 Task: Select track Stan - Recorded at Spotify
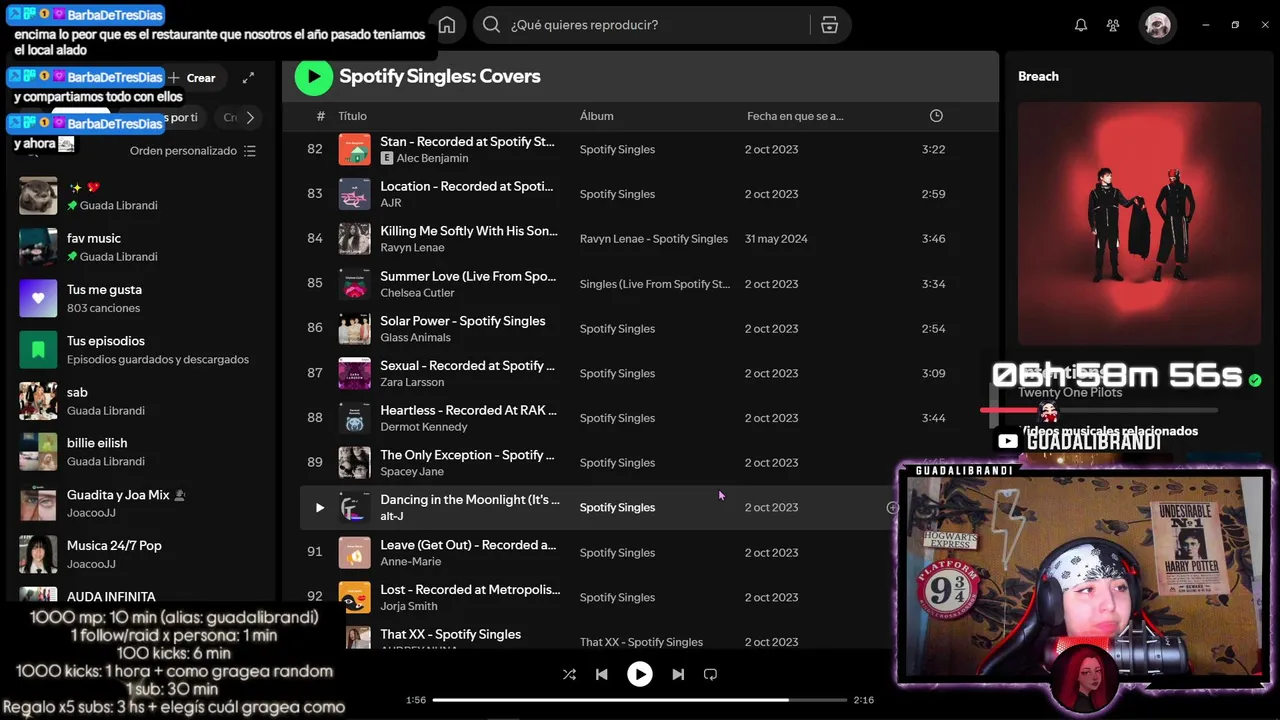point(467,142)
